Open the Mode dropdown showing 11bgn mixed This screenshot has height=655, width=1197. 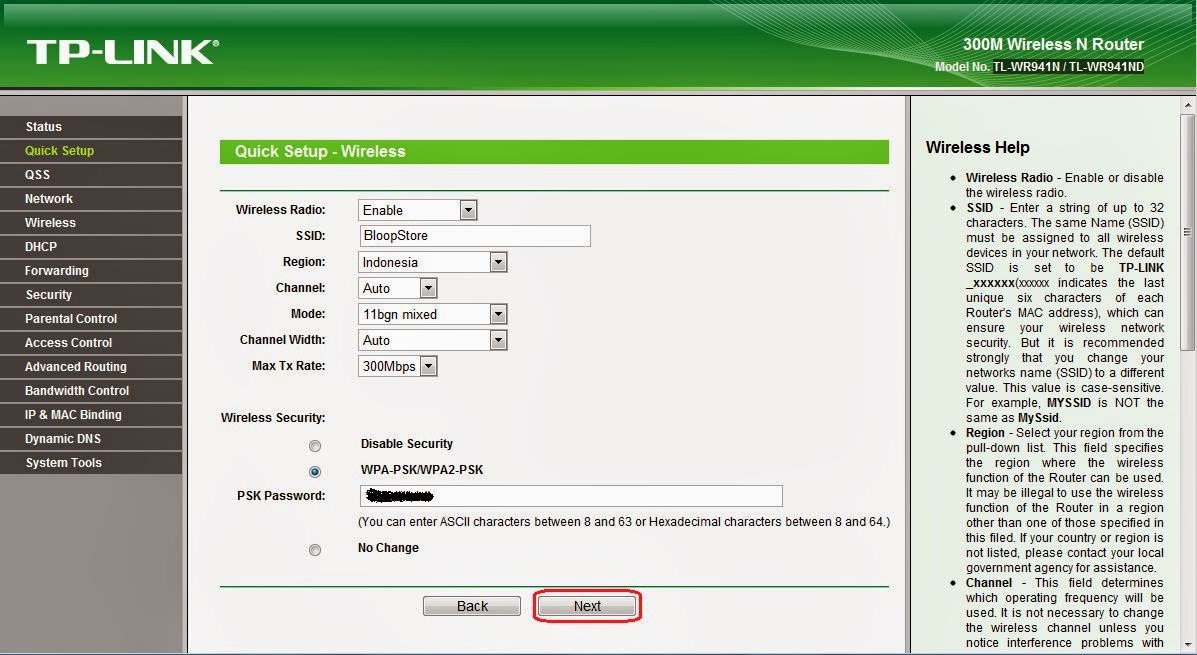click(497, 313)
